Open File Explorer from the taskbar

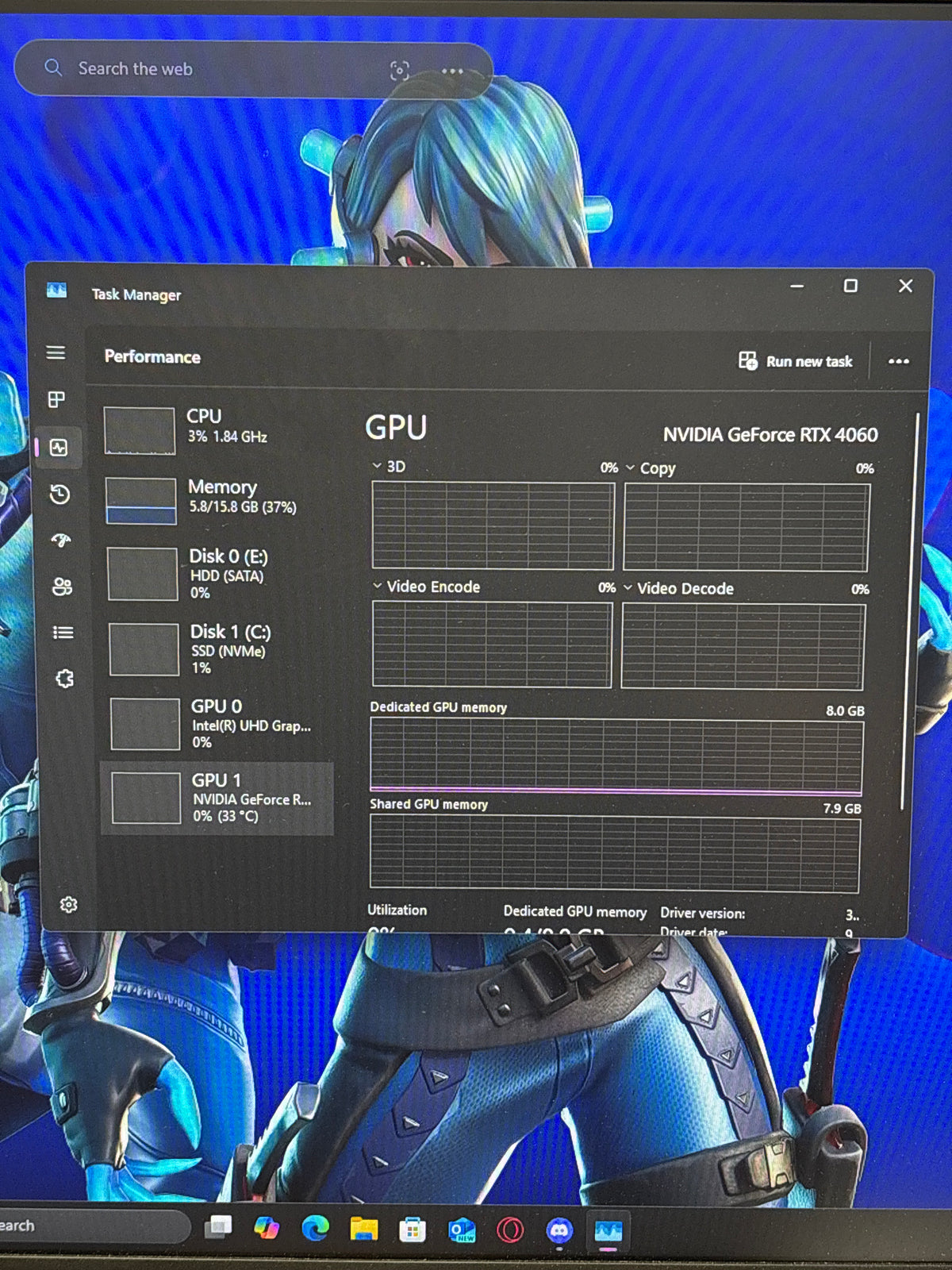coord(364,1229)
